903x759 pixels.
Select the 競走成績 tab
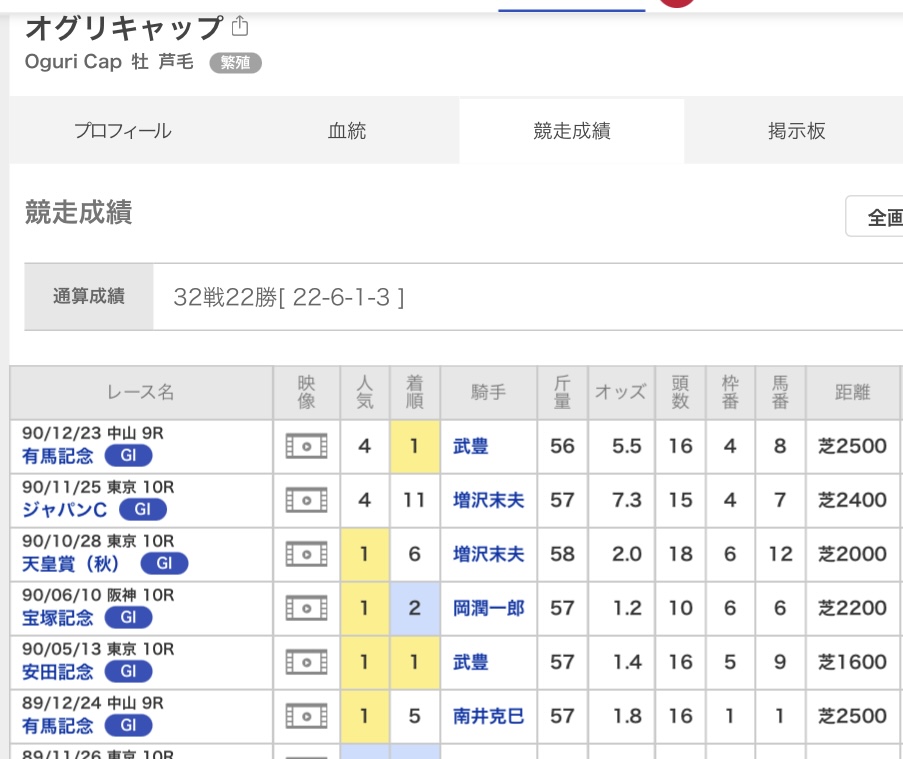(572, 131)
